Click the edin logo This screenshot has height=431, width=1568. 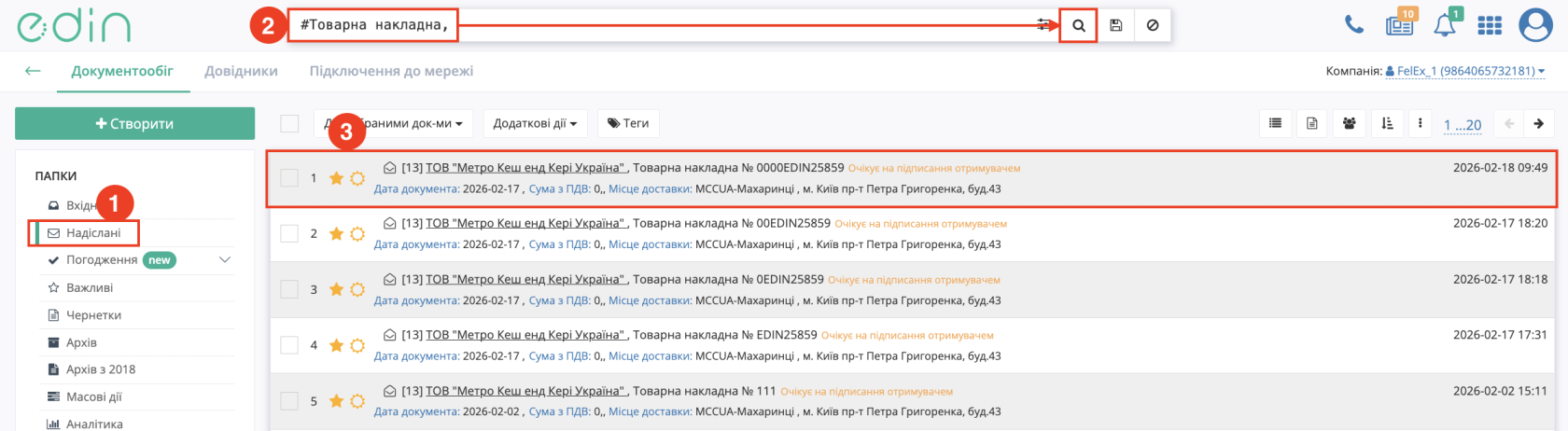(74, 26)
